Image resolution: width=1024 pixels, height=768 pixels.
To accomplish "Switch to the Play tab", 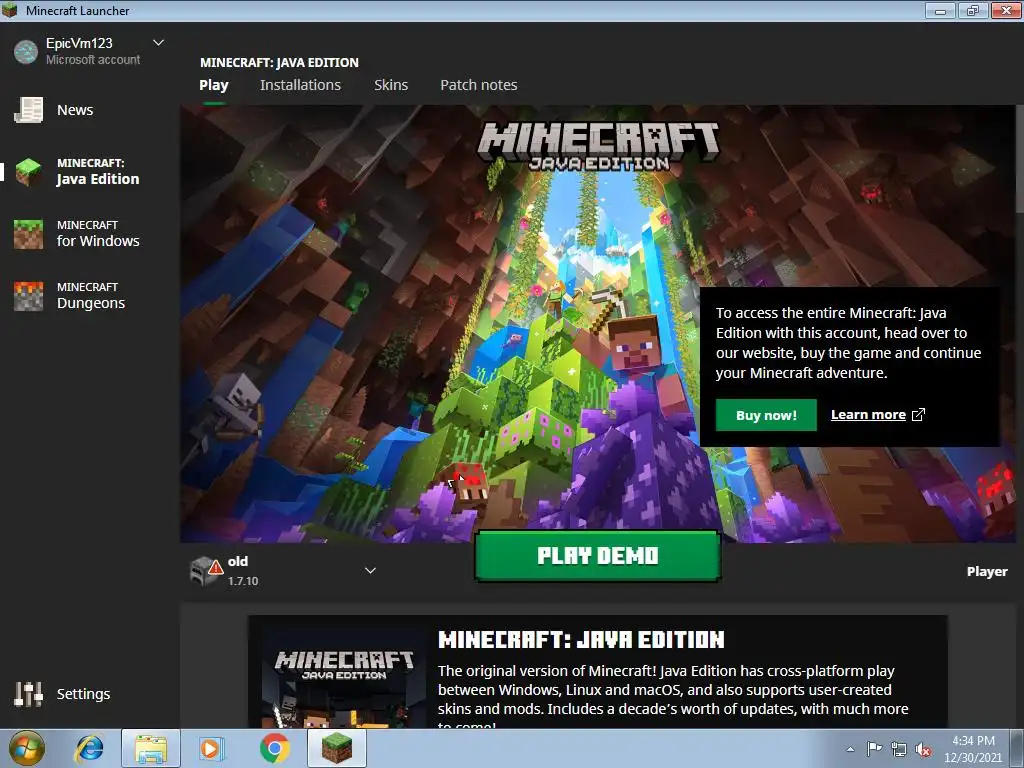I will click(x=214, y=85).
